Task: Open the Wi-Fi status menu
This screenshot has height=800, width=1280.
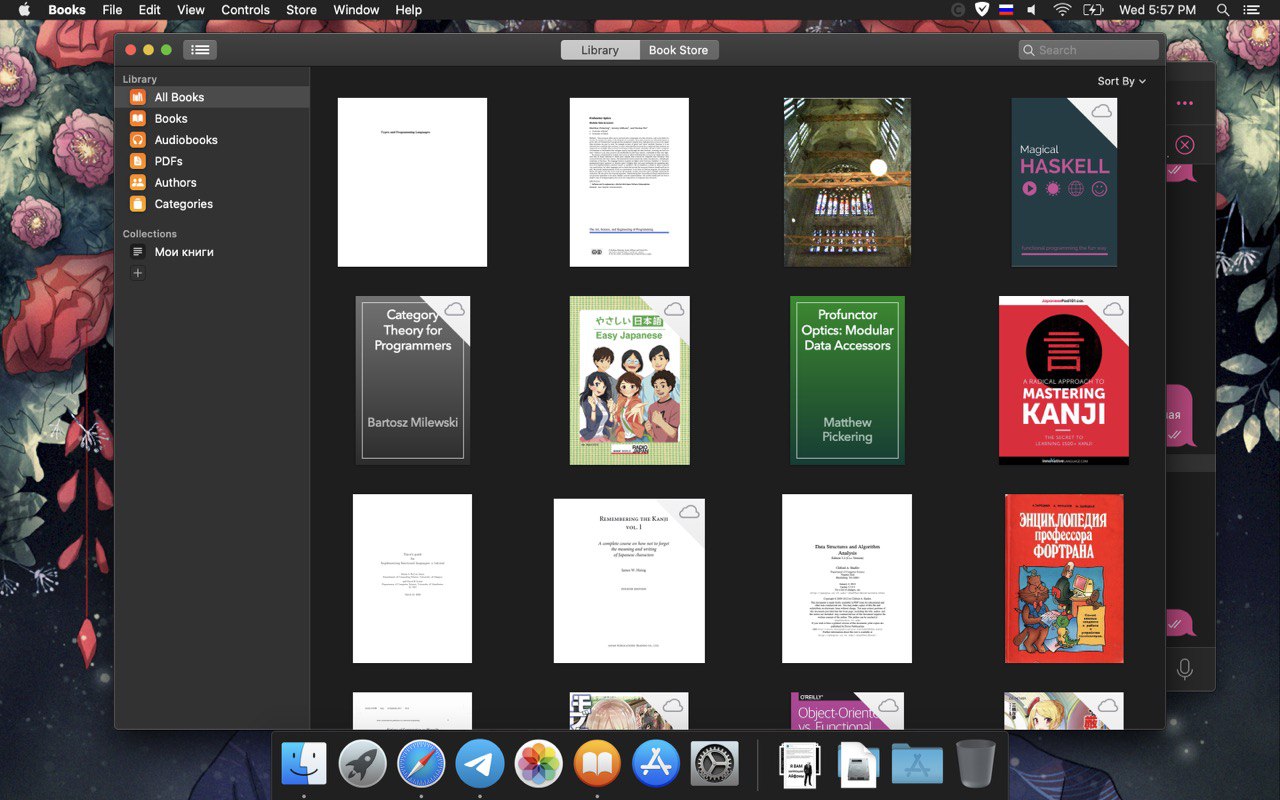Action: 1062,10
